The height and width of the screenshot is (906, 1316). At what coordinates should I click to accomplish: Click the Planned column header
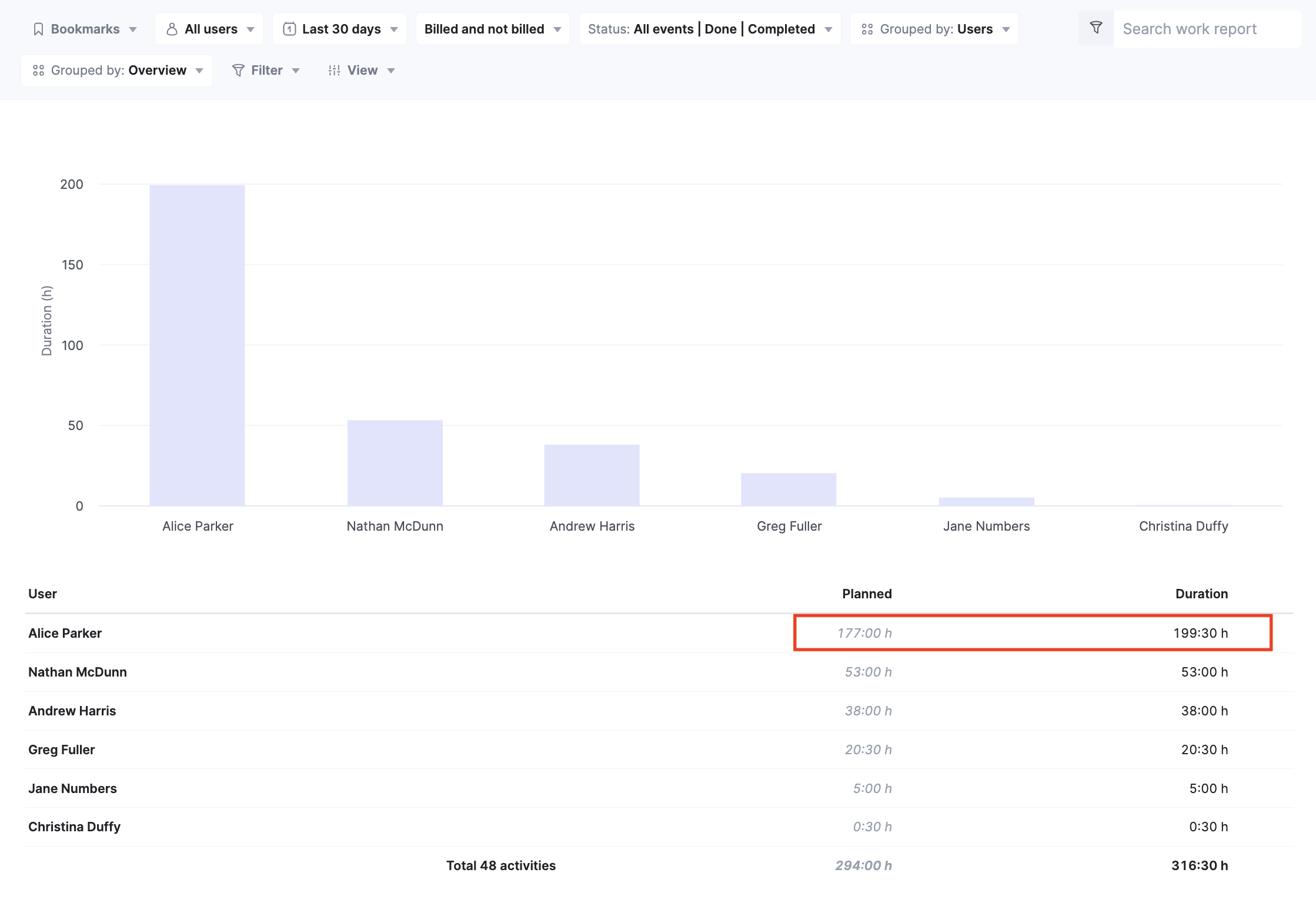click(x=867, y=594)
